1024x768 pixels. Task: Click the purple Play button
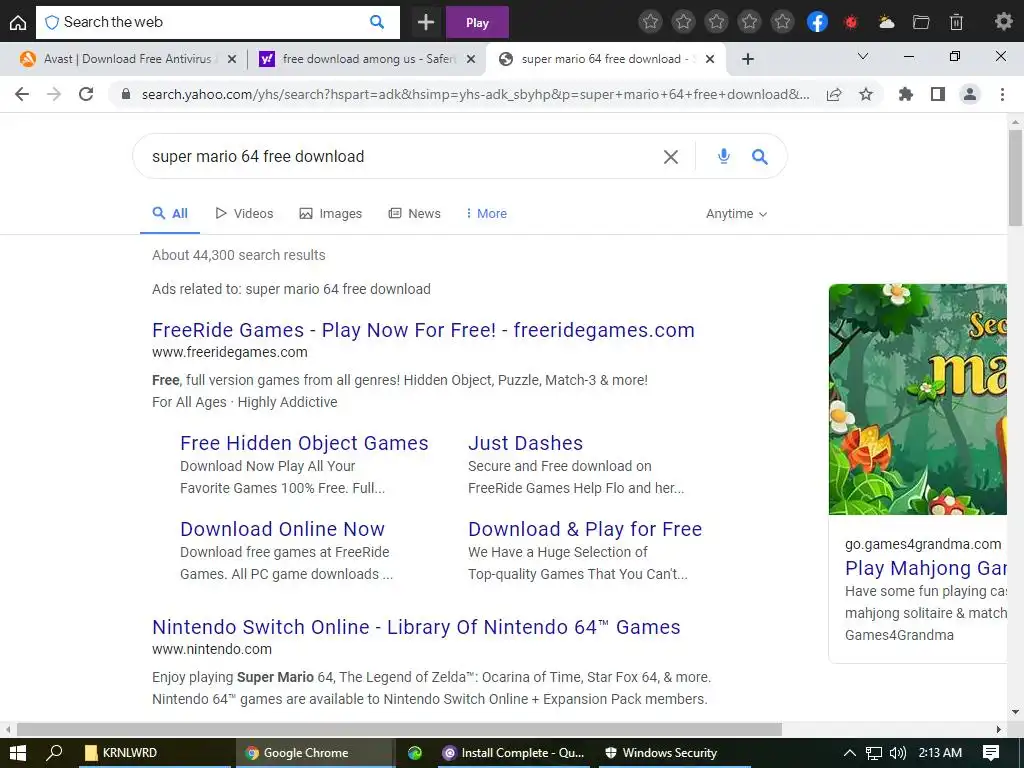477,22
